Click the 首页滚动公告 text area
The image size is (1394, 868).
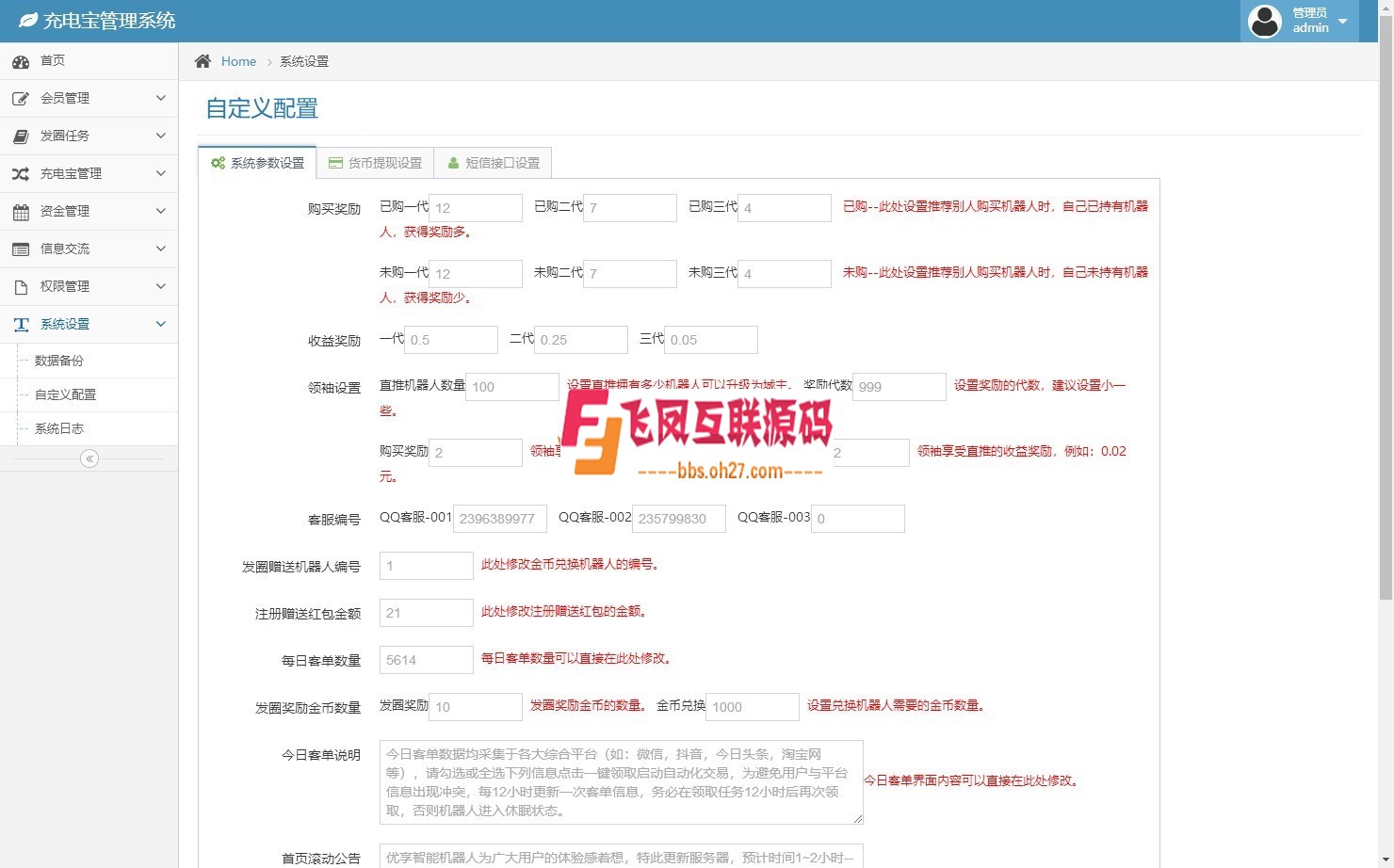click(622, 856)
